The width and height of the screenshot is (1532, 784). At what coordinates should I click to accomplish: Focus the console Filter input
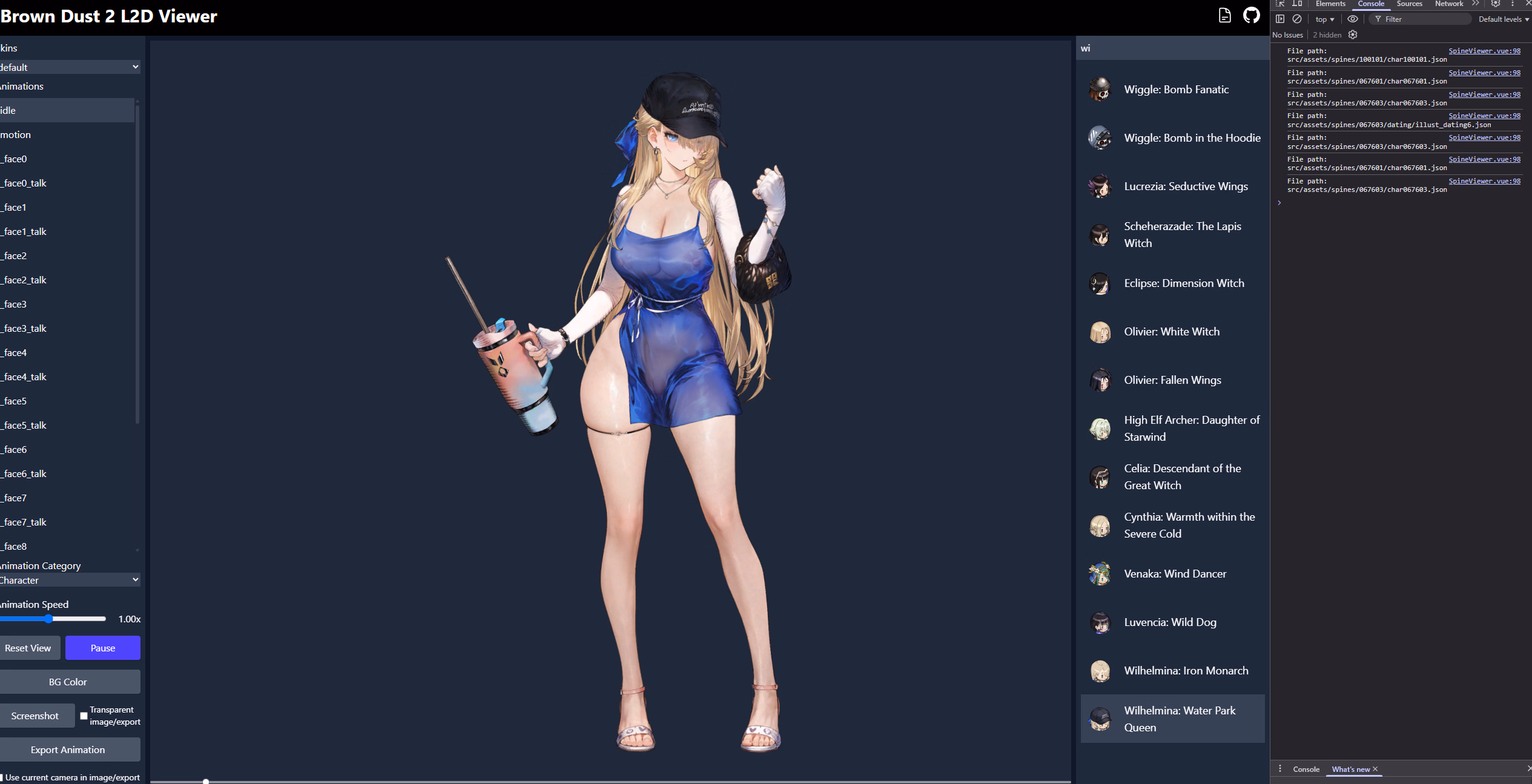pos(1420,19)
